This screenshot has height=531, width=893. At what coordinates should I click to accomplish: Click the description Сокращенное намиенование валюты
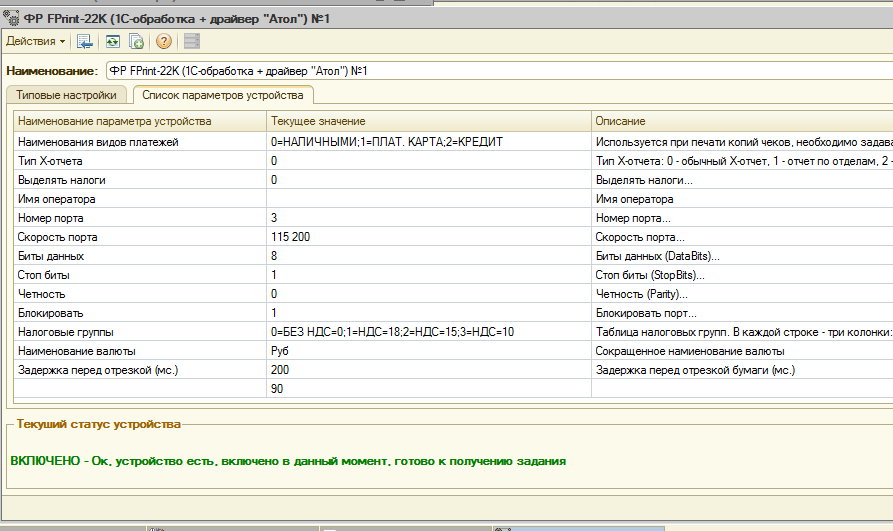point(690,351)
